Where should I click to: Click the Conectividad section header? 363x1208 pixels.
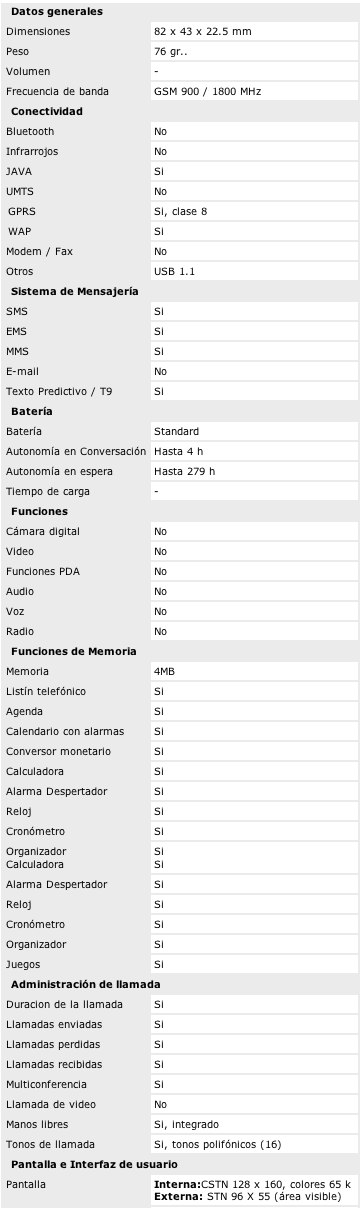pyautogui.click(x=46, y=111)
